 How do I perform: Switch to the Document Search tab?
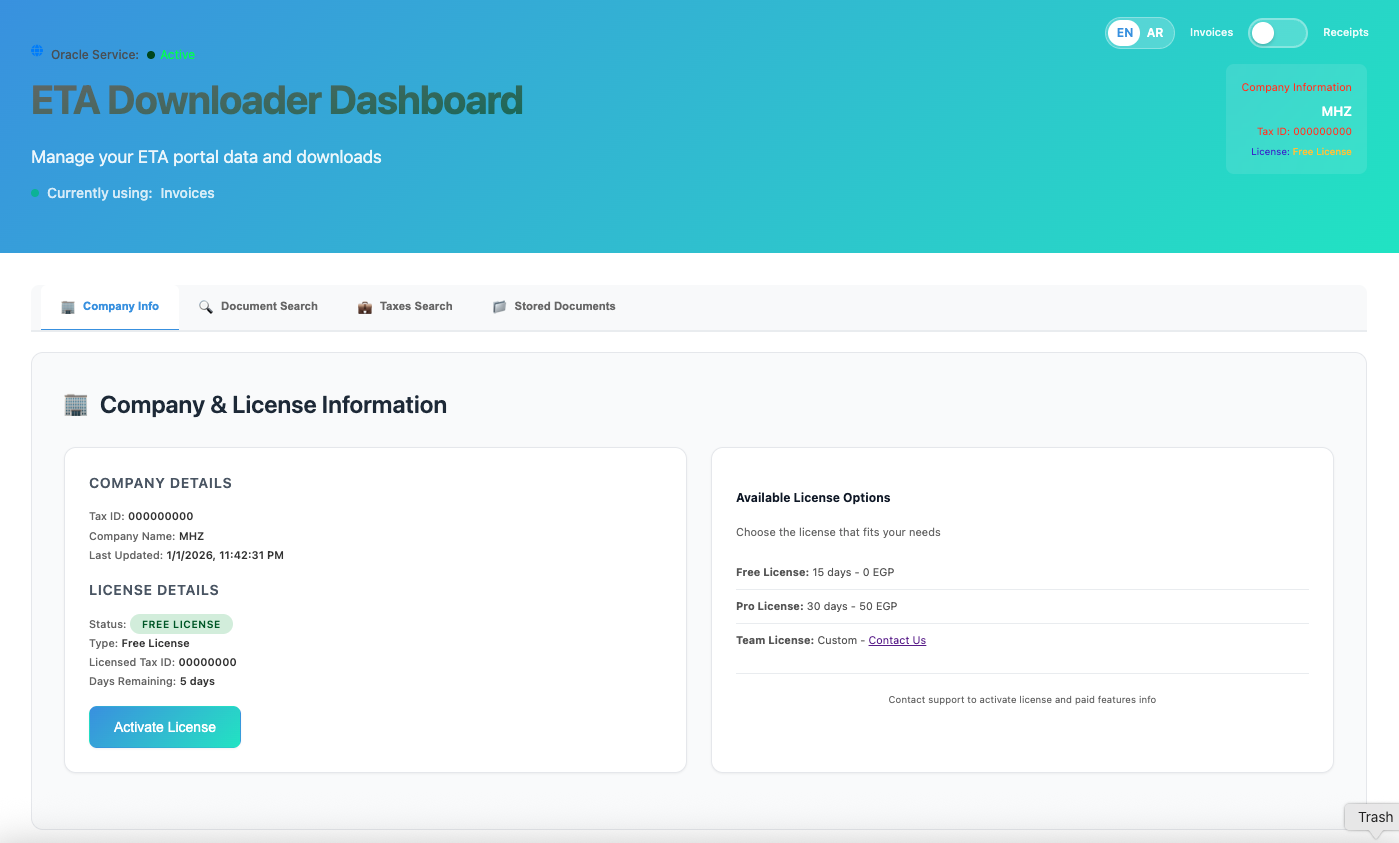(x=268, y=306)
